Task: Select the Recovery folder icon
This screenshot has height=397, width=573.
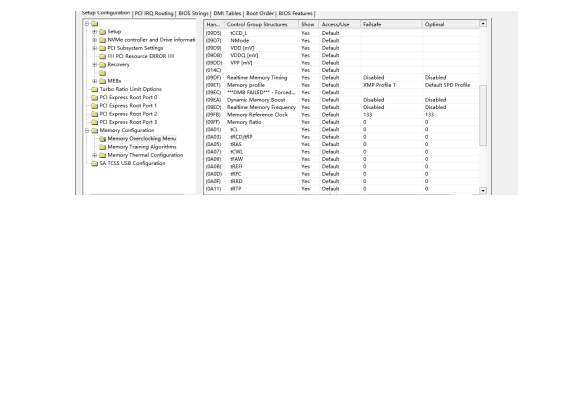Action: tap(102, 65)
